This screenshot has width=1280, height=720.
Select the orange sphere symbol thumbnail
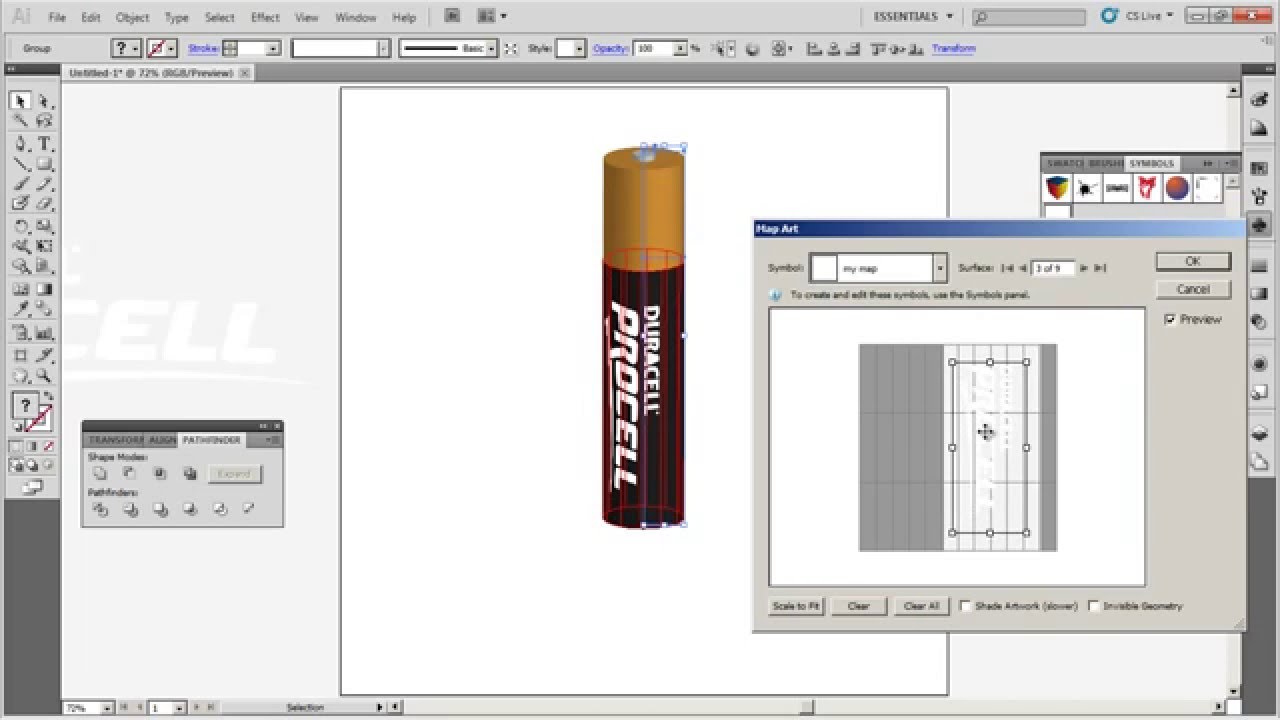click(x=1178, y=187)
